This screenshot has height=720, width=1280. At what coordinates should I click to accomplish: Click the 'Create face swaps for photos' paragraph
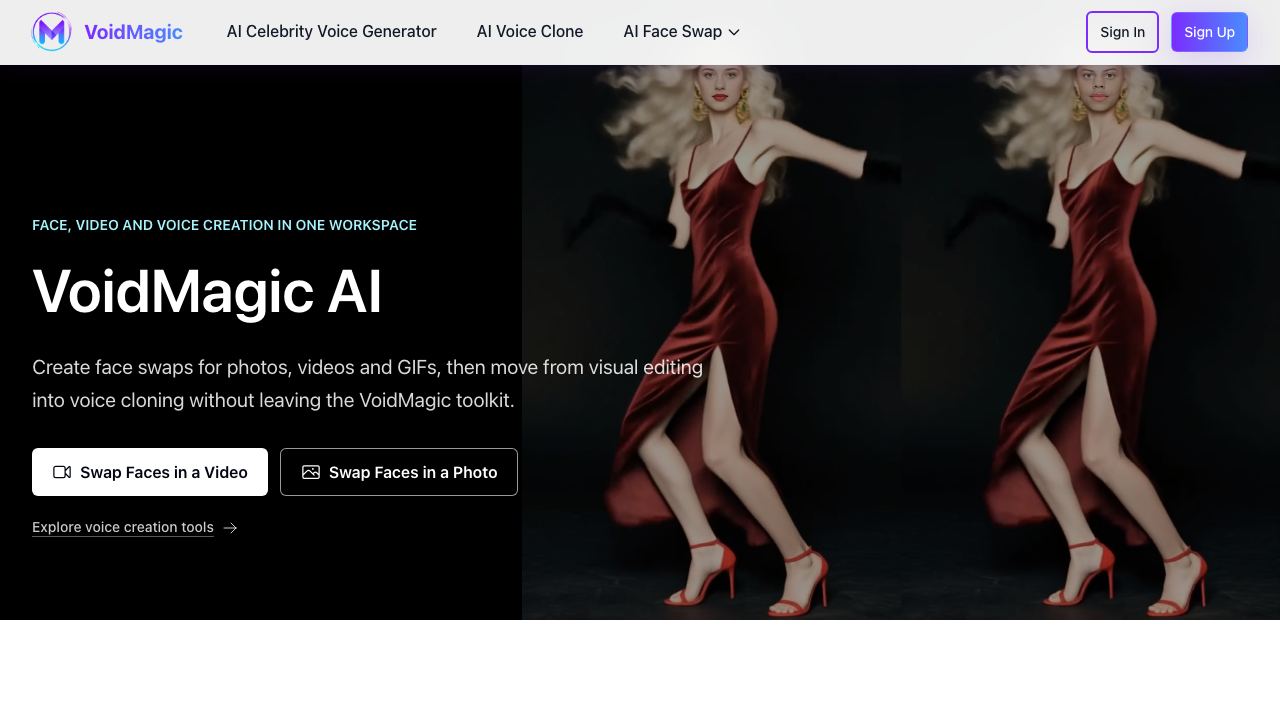click(x=368, y=384)
